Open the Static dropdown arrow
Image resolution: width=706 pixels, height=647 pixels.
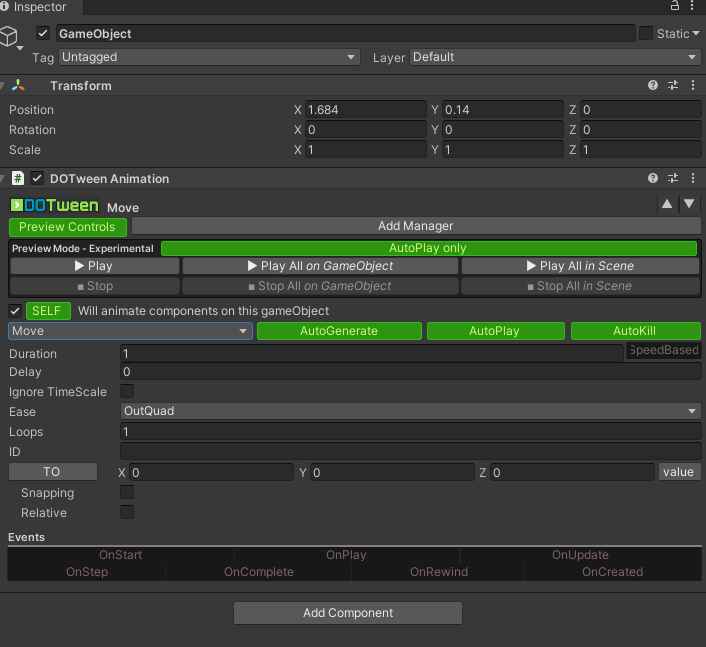coord(696,33)
